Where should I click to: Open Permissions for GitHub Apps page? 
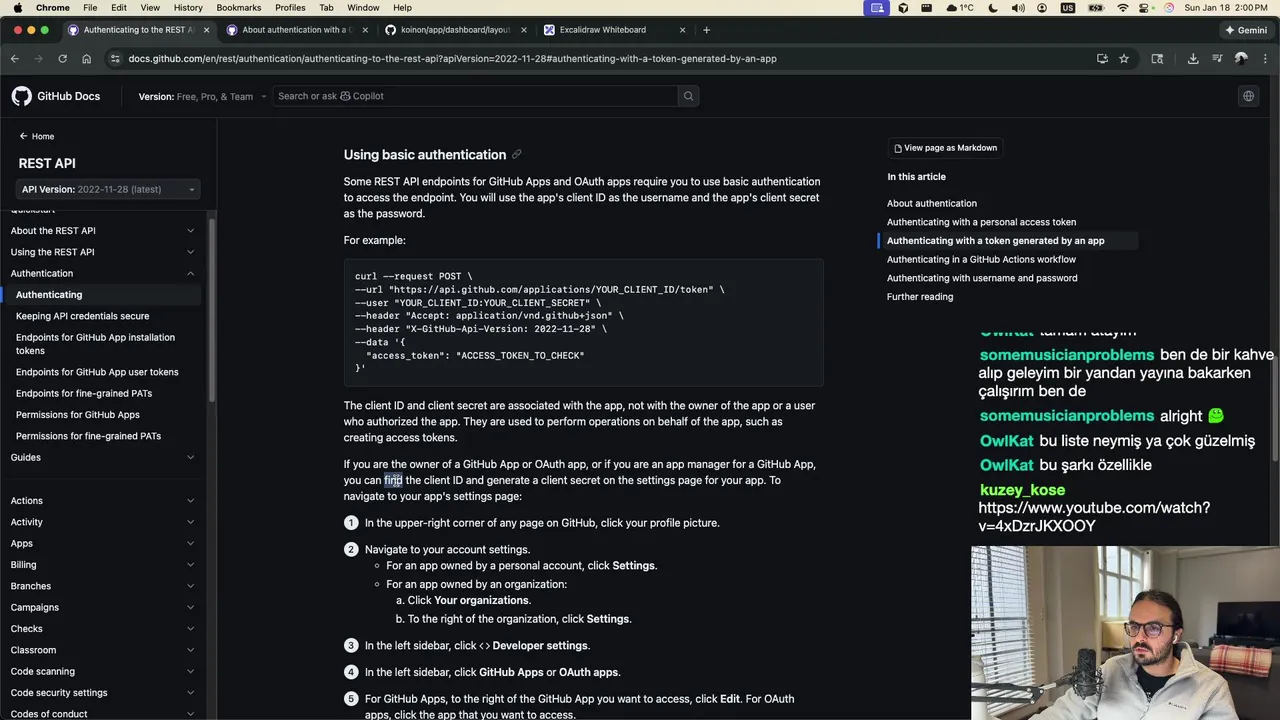(x=78, y=415)
